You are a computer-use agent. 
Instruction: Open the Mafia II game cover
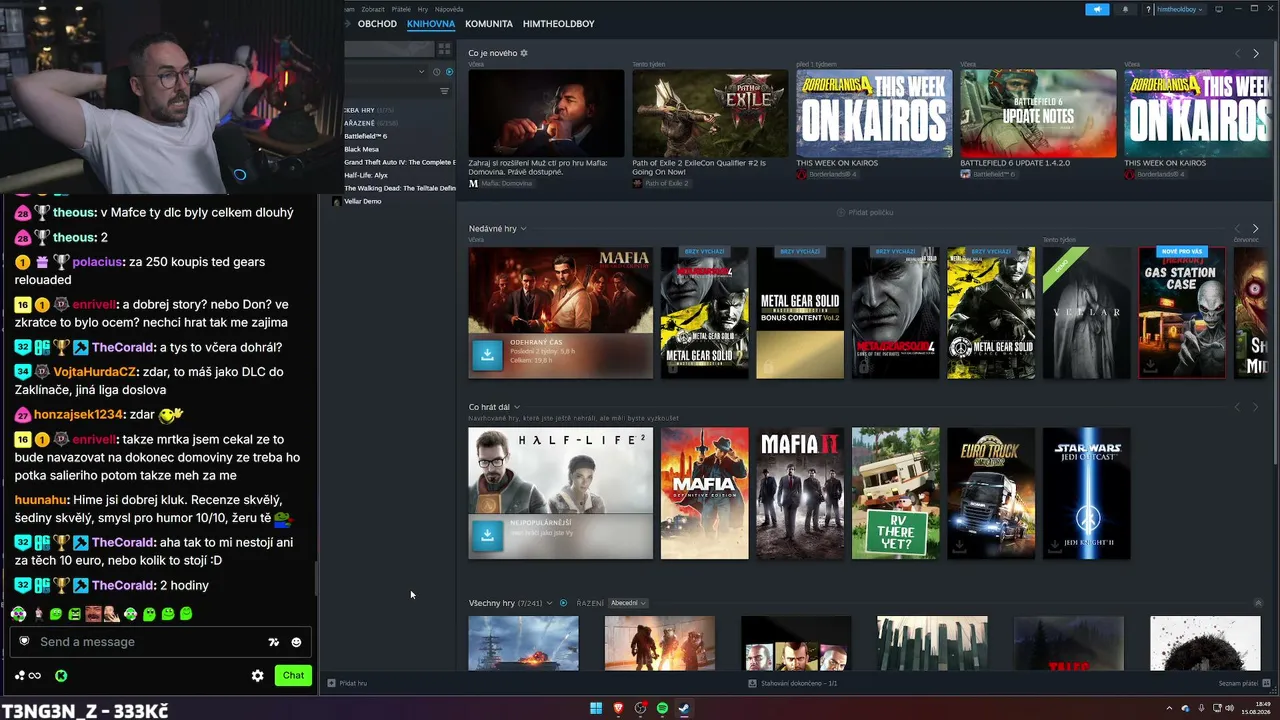click(x=800, y=493)
